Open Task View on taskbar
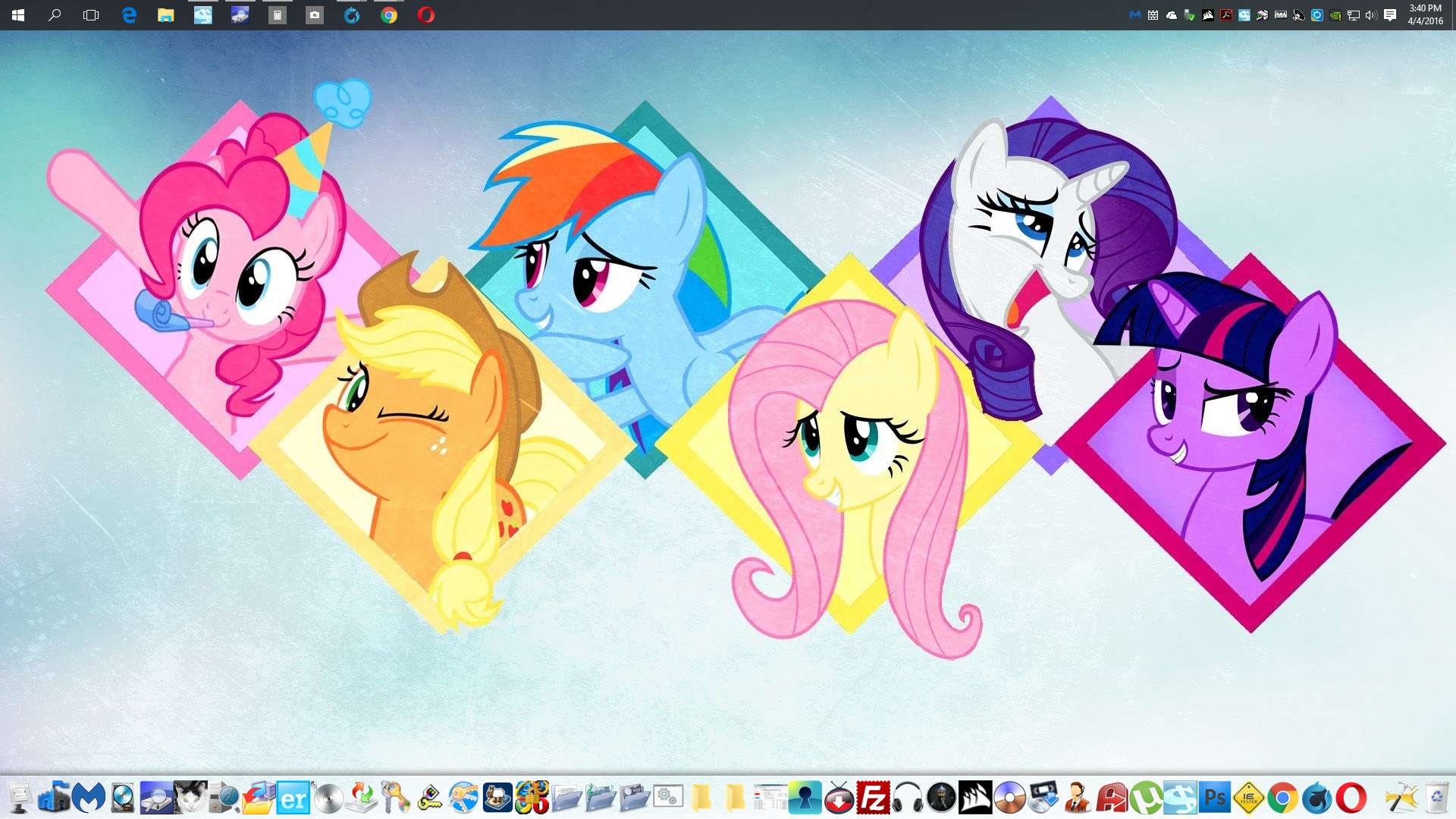Viewport: 1456px width, 819px height. [91, 15]
